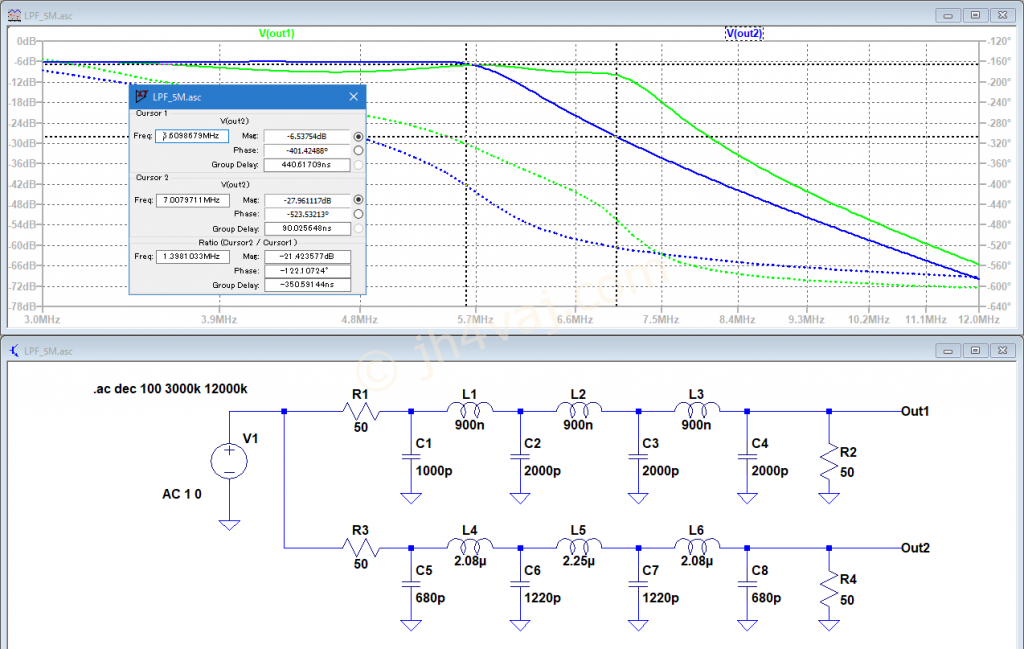The image size is (1024, 649).
Task: Click the 1000p value of C1
Action: point(434,471)
